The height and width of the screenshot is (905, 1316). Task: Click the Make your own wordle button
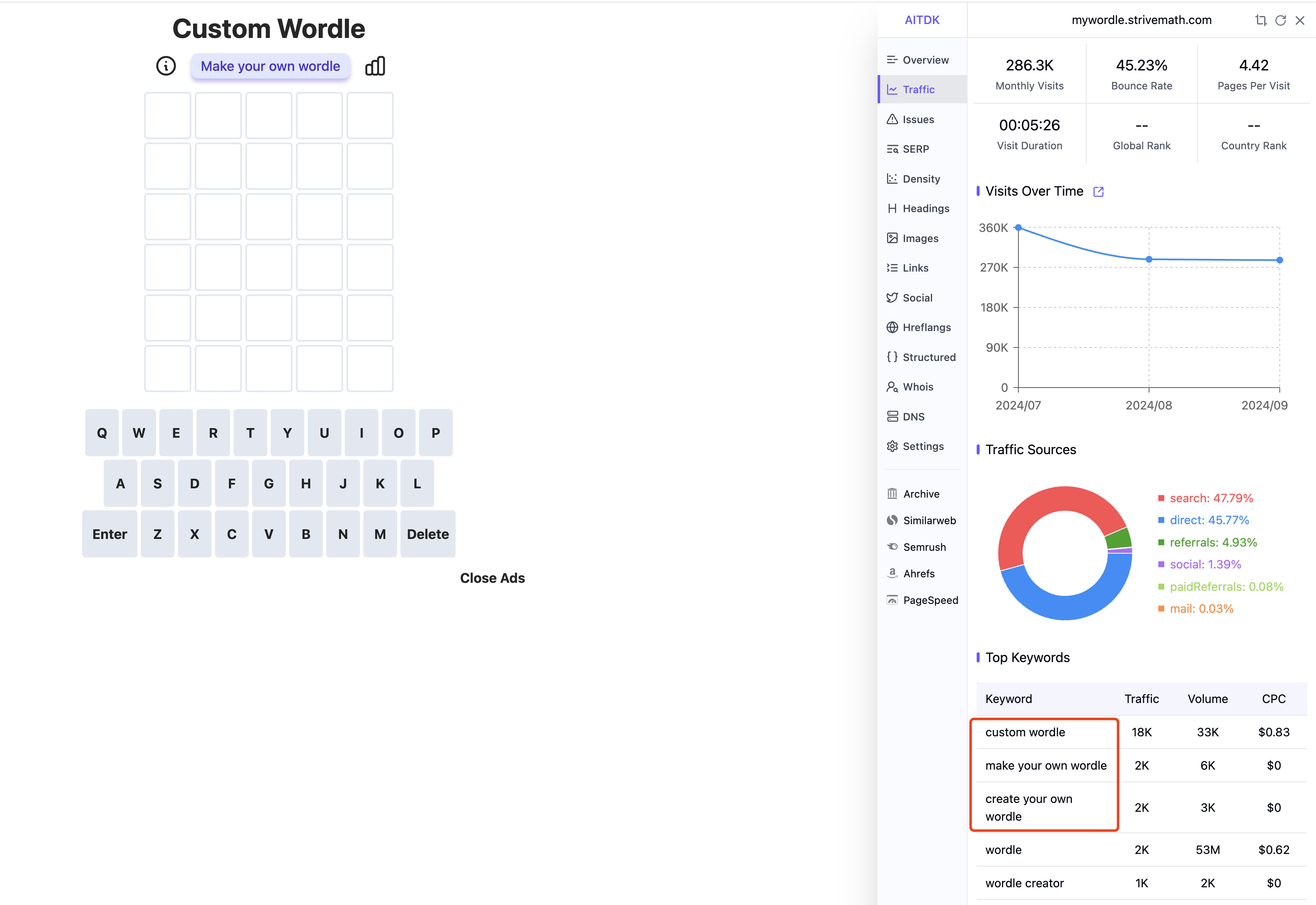point(270,66)
